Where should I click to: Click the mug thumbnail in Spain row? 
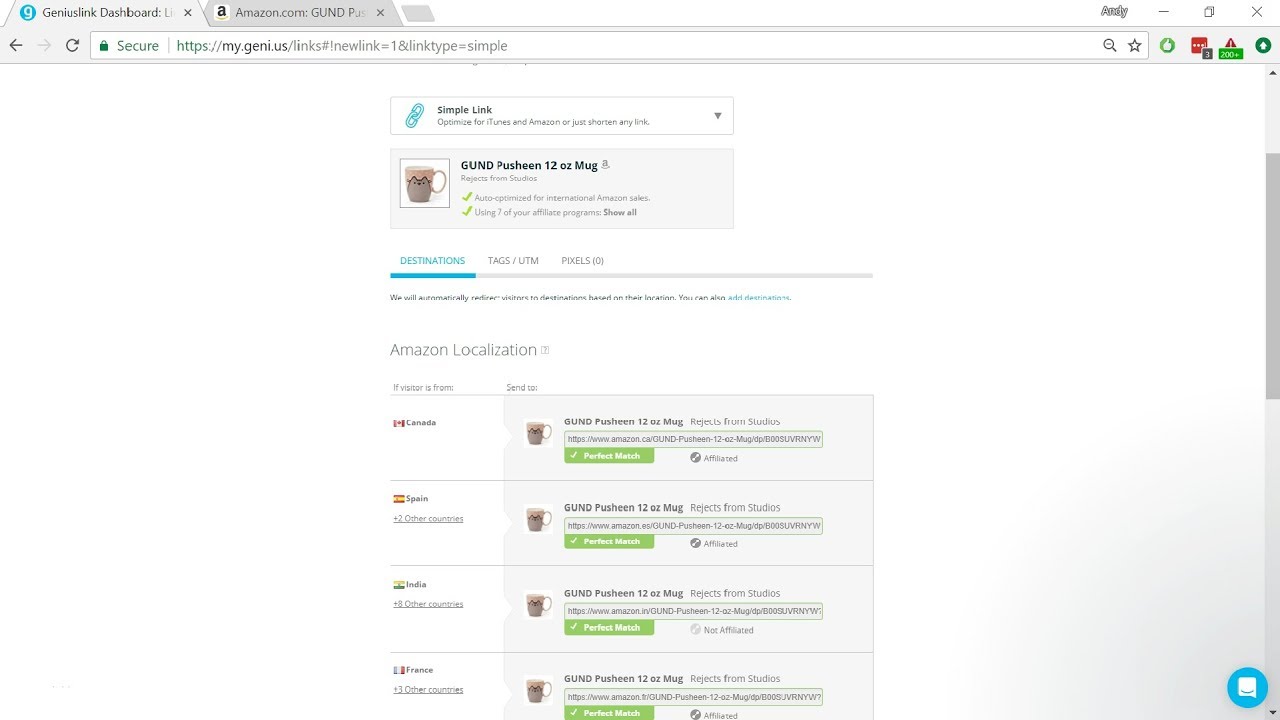click(x=538, y=519)
